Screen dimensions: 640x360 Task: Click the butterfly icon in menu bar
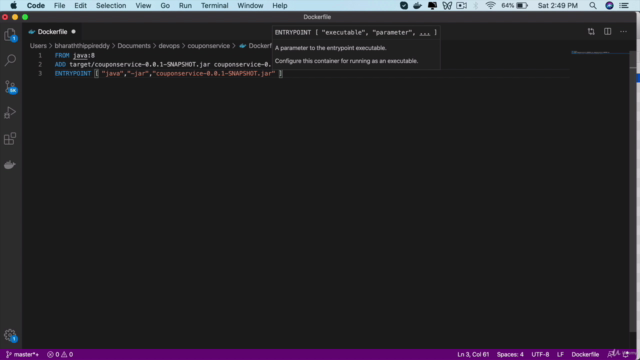pos(447,6)
